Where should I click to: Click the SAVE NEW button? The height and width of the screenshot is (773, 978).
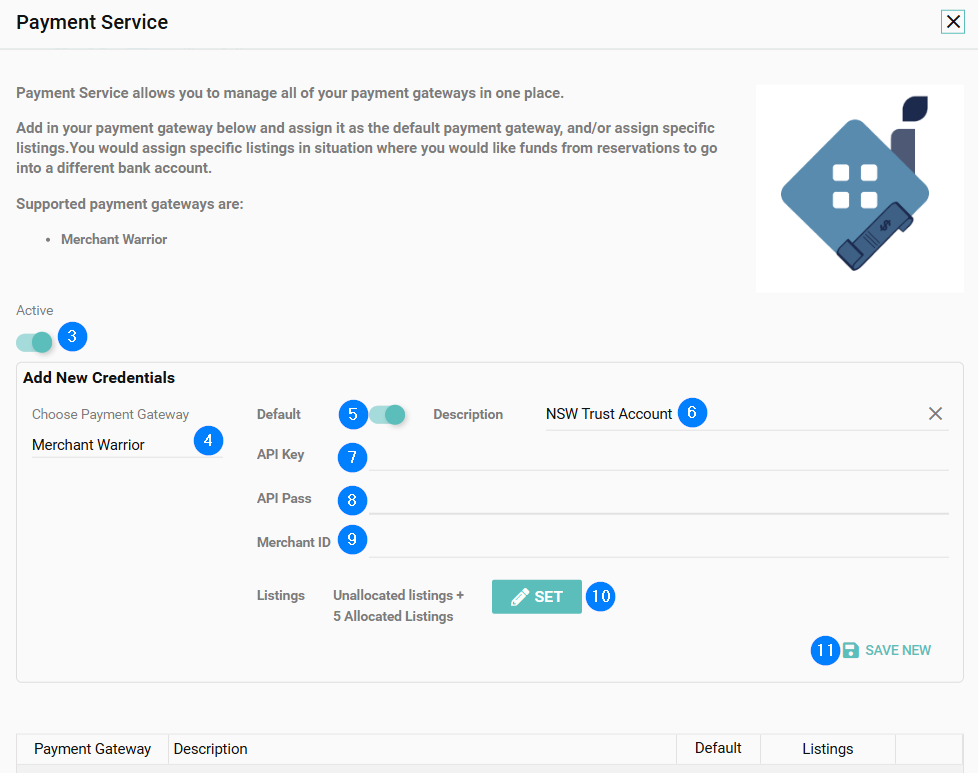tap(897, 650)
